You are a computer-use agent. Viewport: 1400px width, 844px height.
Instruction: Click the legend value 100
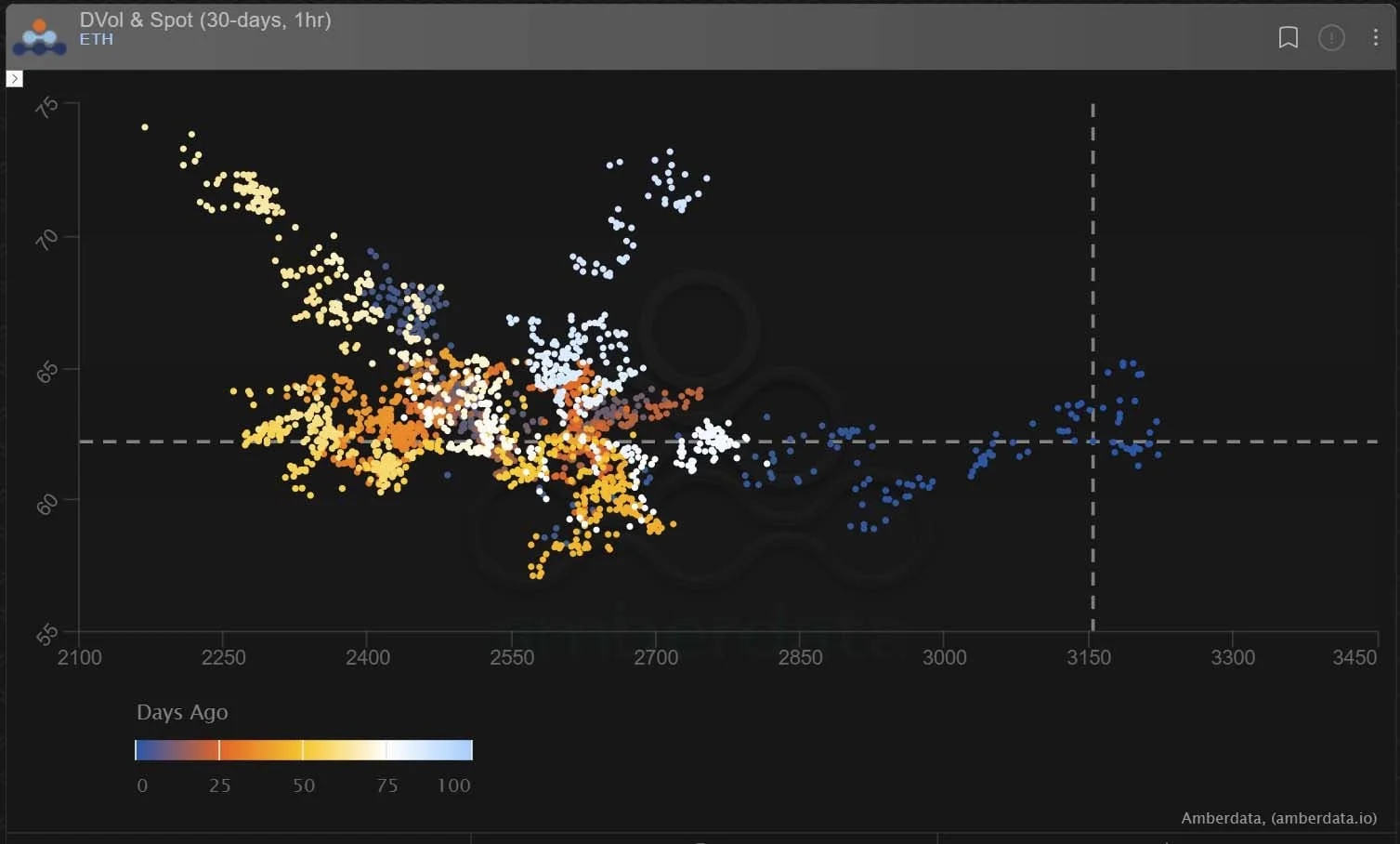[454, 785]
